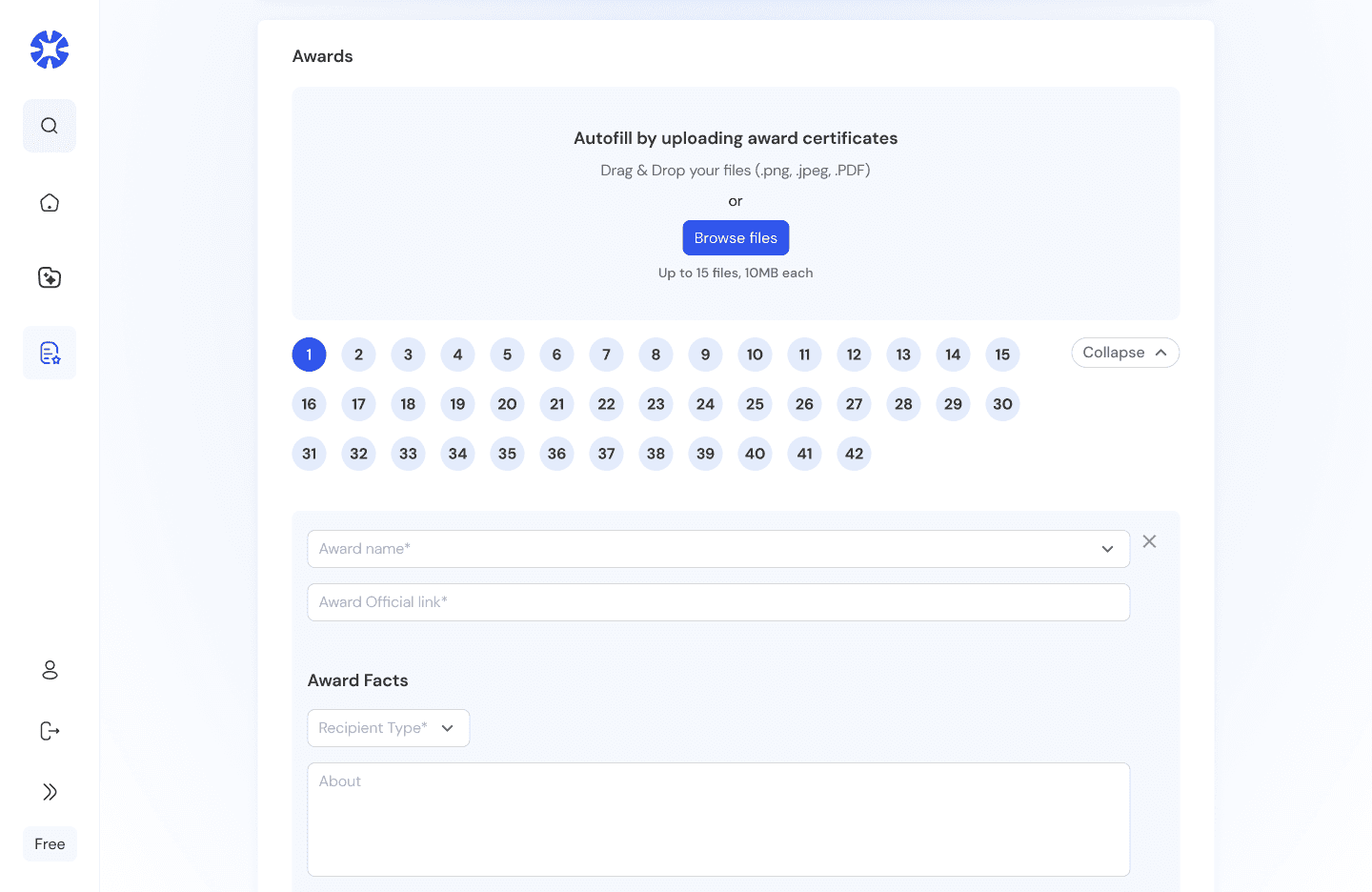Open award number 17
Viewport: 1372px width, 892px height.
[358, 404]
